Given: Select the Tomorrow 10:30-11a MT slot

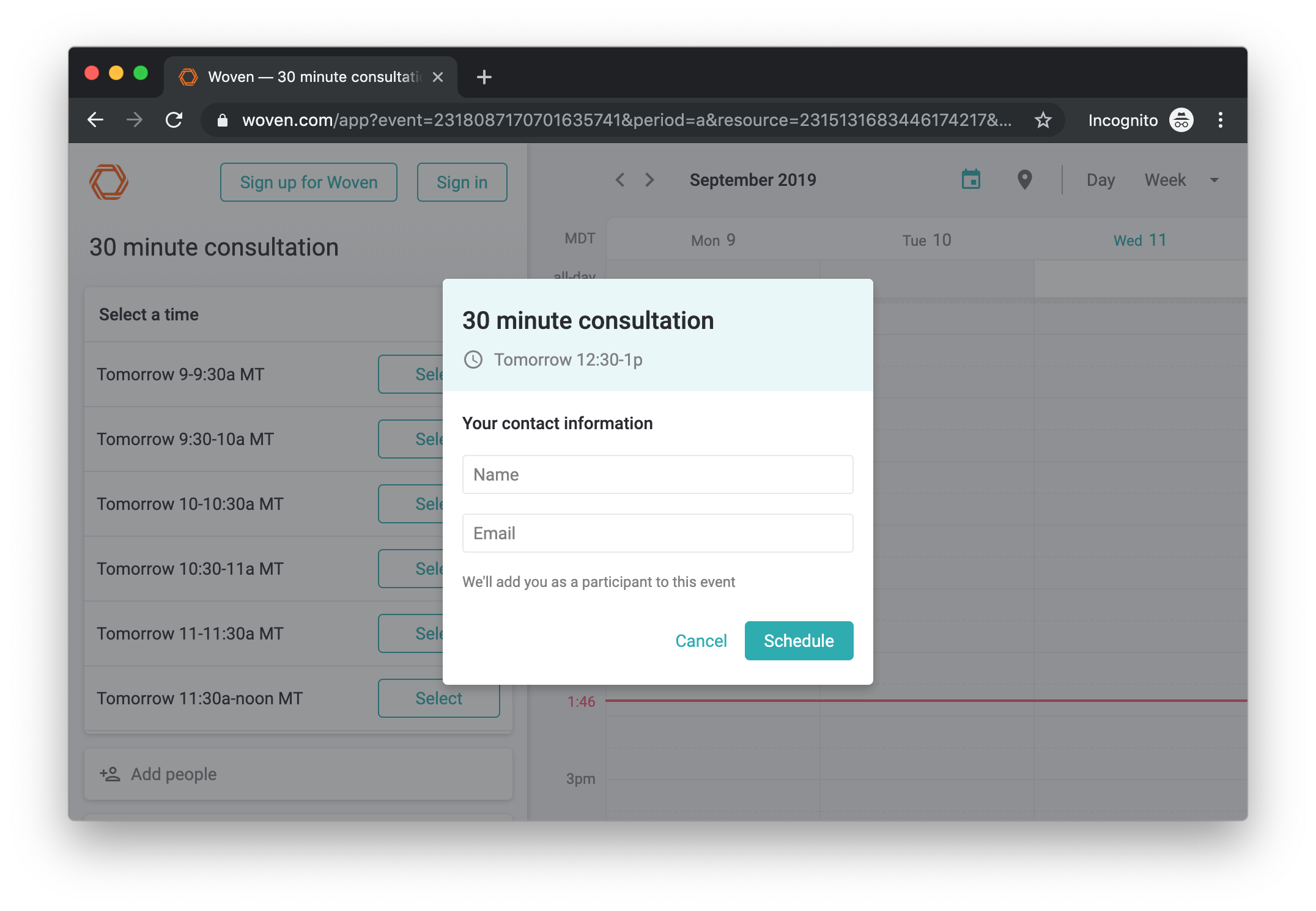Looking at the screenshot, I should 411,569.
